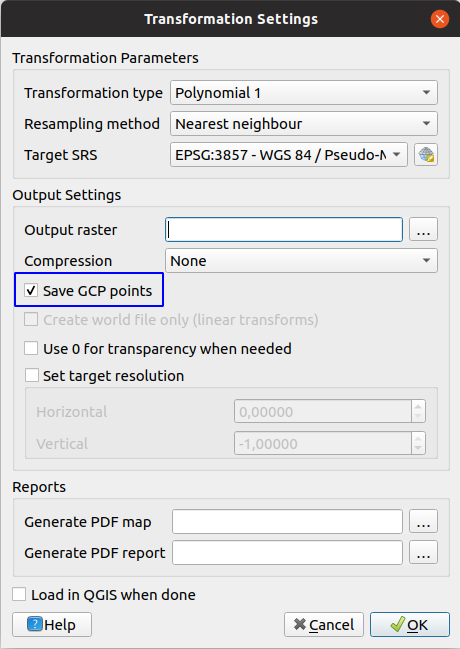Uncheck Save GCP points
The width and height of the screenshot is (460, 649).
click(31, 290)
